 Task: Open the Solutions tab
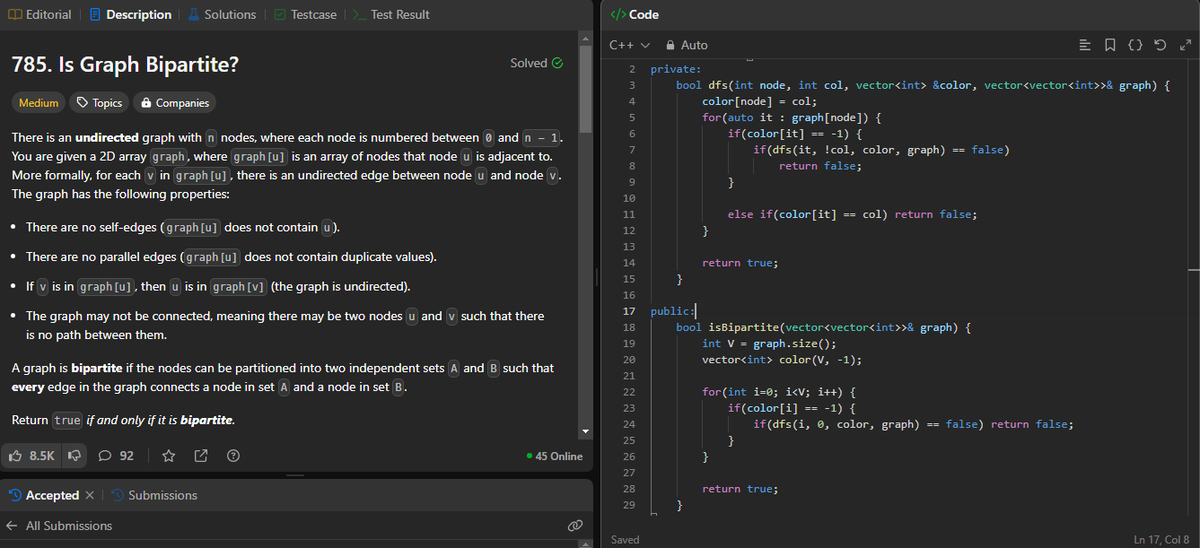pyautogui.click(x=221, y=14)
